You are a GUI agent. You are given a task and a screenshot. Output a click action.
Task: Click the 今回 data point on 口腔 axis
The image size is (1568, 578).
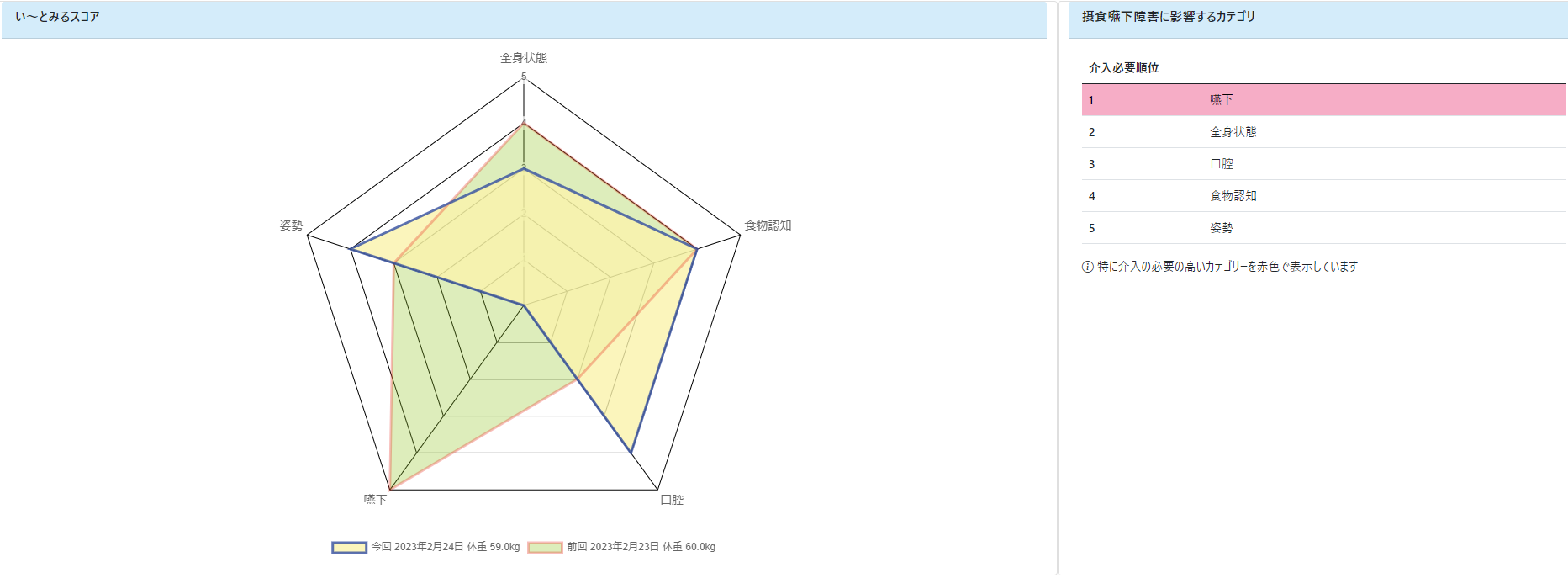(x=631, y=453)
